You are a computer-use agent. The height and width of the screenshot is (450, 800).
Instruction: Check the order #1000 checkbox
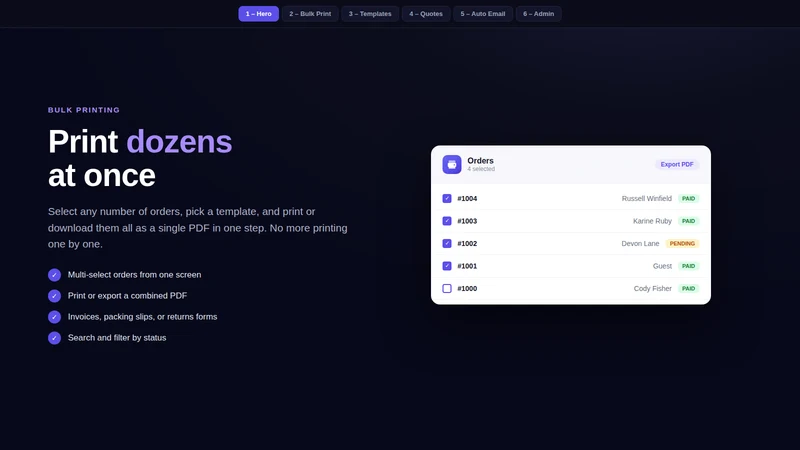447,288
